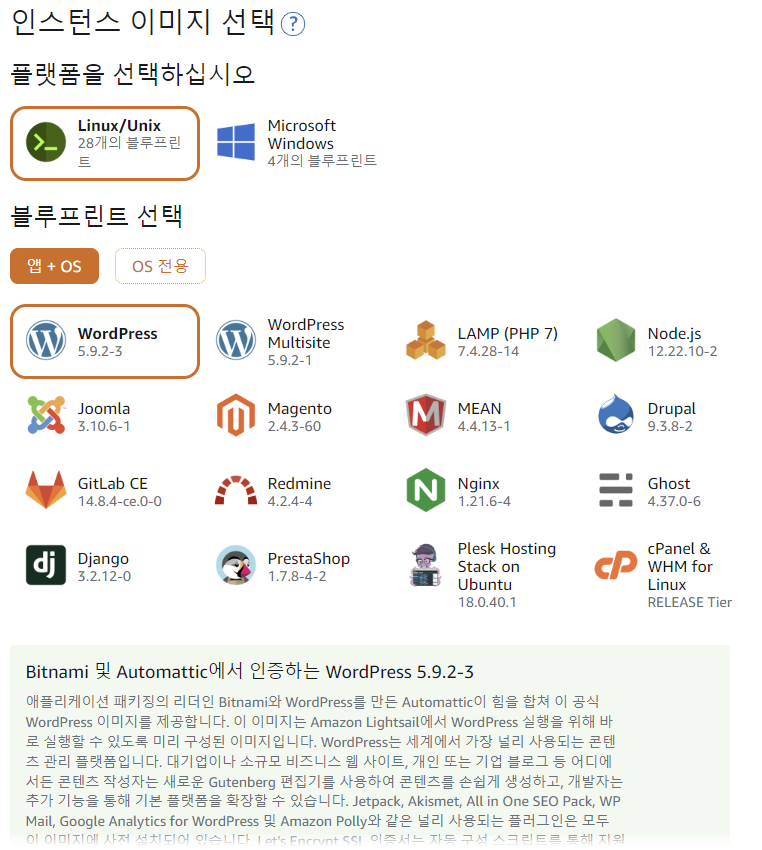The width and height of the screenshot is (762, 850).
Task: Click the Drupal label
Action: 671,409
